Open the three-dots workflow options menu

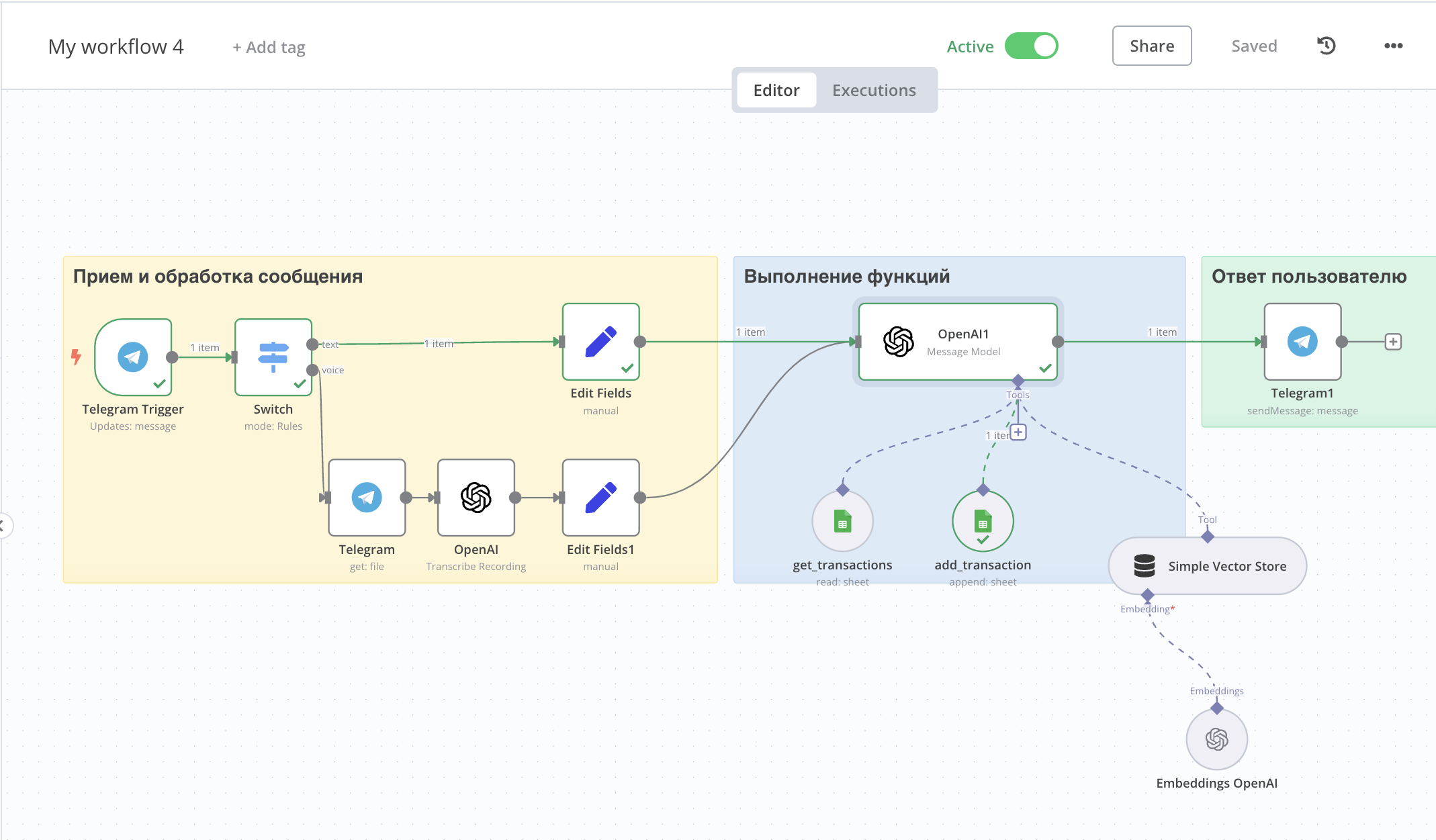[1394, 46]
